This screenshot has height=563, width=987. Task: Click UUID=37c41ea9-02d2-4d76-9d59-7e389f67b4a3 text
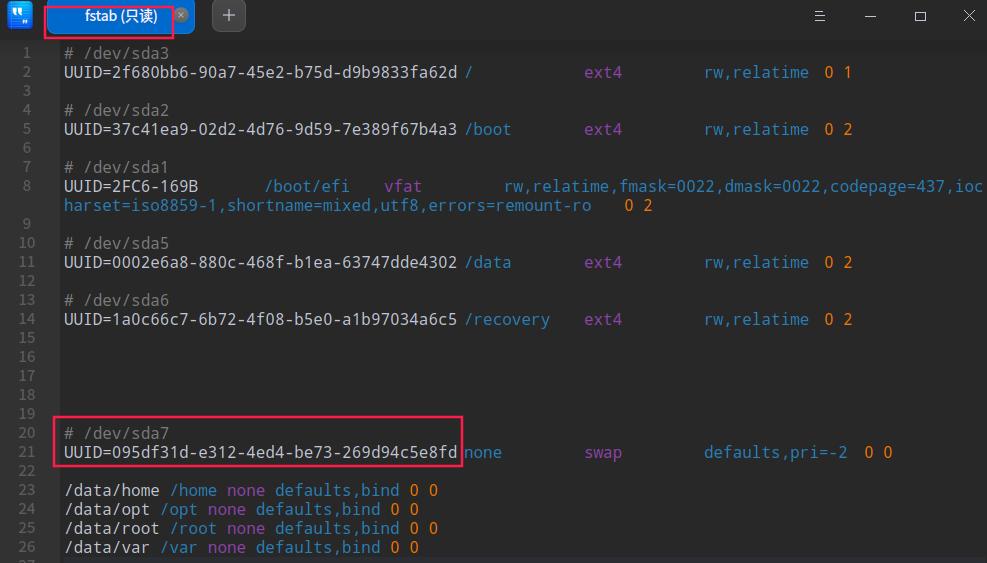click(x=261, y=129)
